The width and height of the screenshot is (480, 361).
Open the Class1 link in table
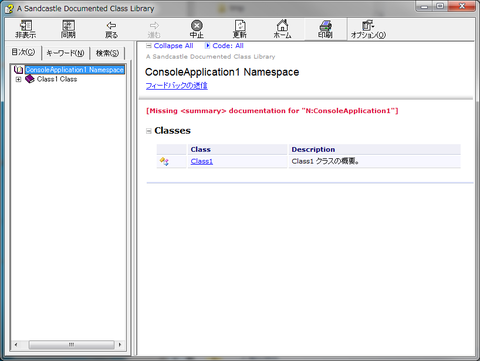(x=202, y=161)
